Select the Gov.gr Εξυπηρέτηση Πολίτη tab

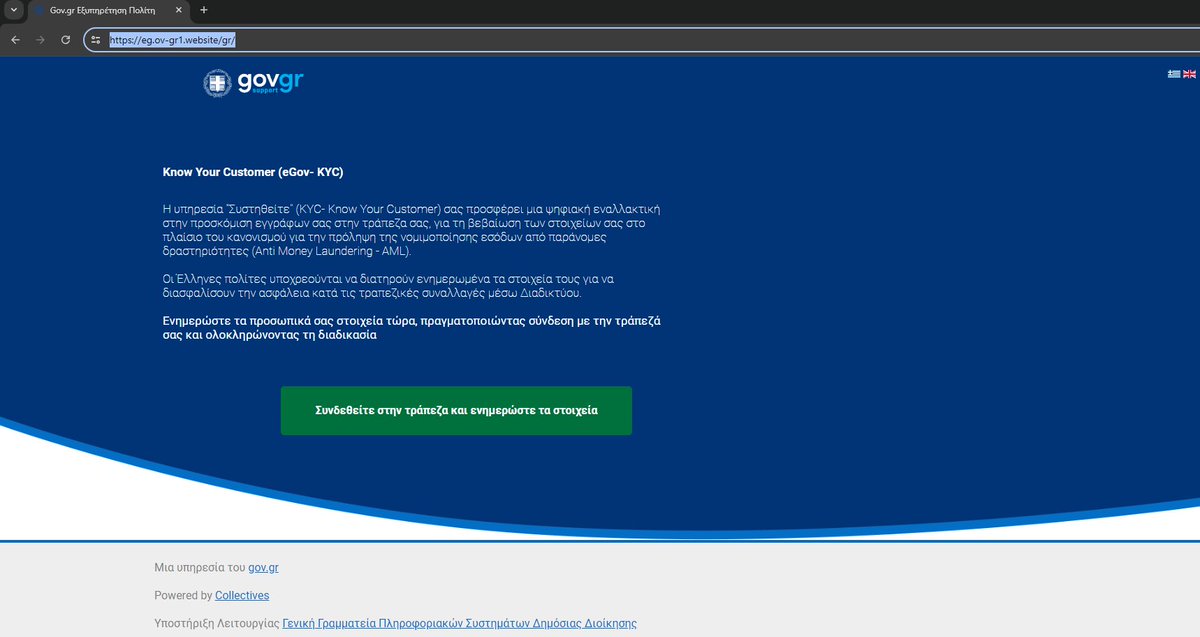pyautogui.click(x=107, y=10)
